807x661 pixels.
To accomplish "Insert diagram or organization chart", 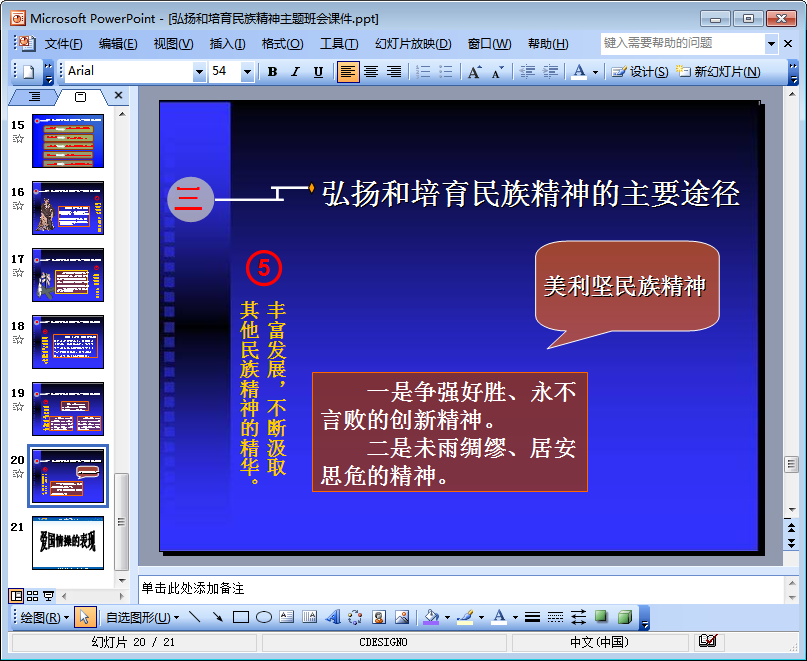I will (x=355, y=617).
